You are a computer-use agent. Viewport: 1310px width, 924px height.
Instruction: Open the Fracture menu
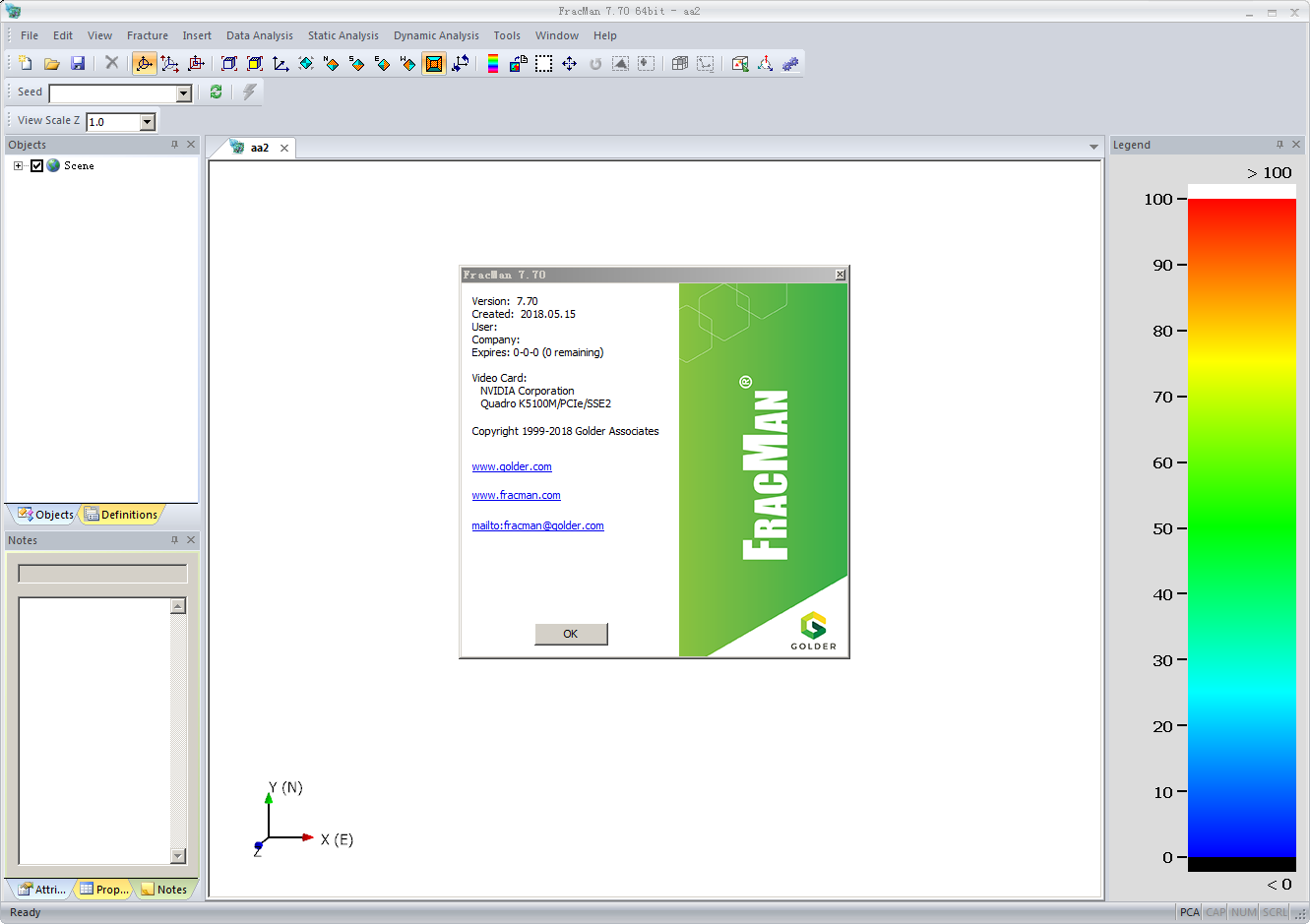[x=148, y=35]
